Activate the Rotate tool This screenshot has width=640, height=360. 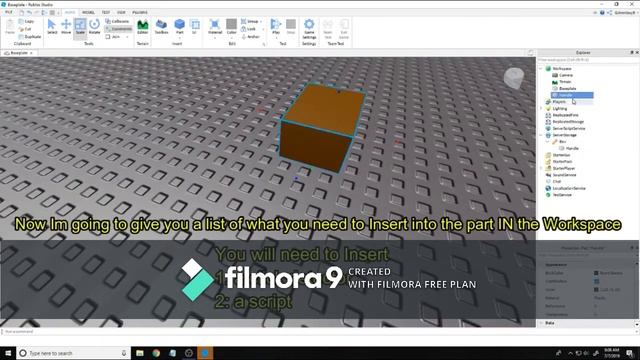pyautogui.click(x=94, y=27)
